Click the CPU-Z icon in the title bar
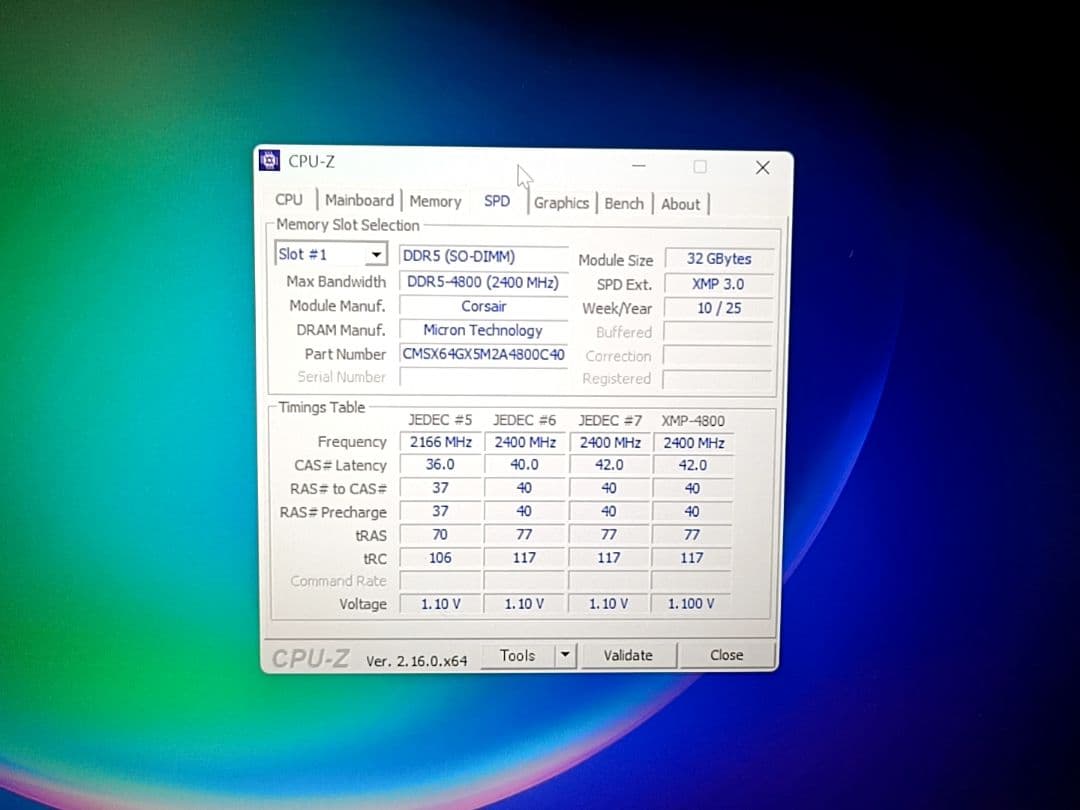The width and height of the screenshot is (1080, 810). click(x=269, y=159)
